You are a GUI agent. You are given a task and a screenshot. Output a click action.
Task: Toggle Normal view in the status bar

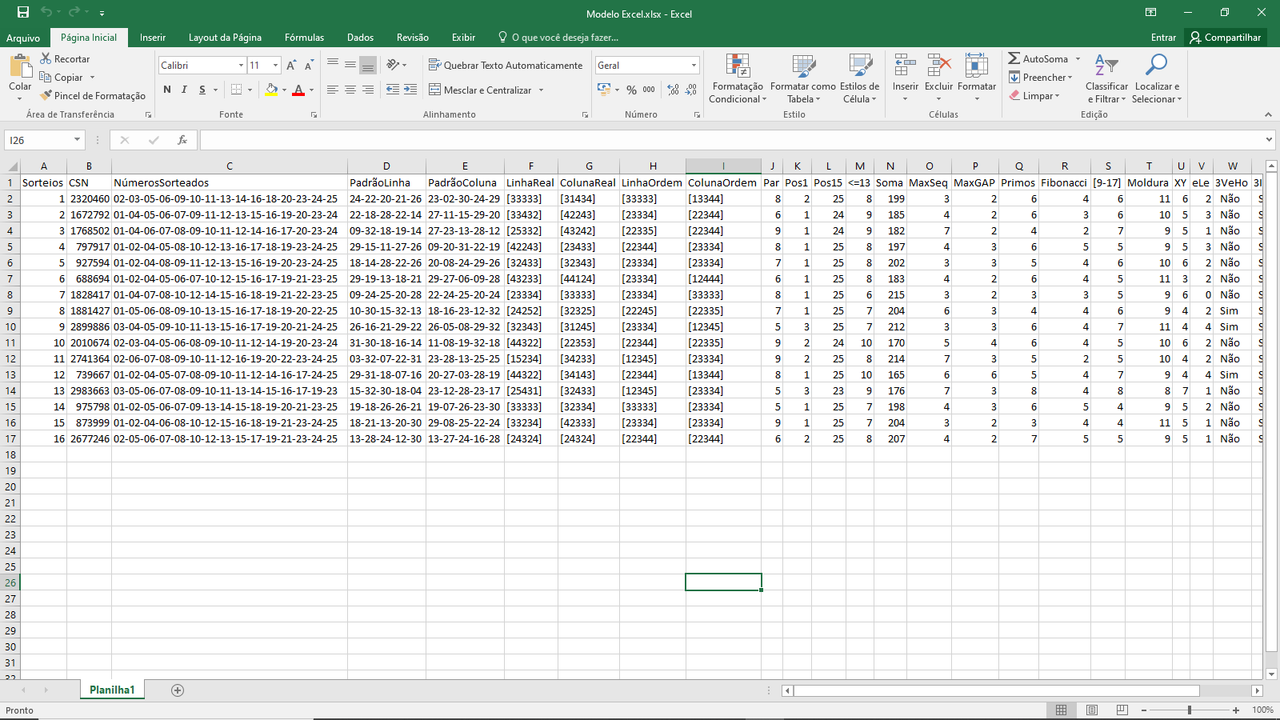(1062, 710)
